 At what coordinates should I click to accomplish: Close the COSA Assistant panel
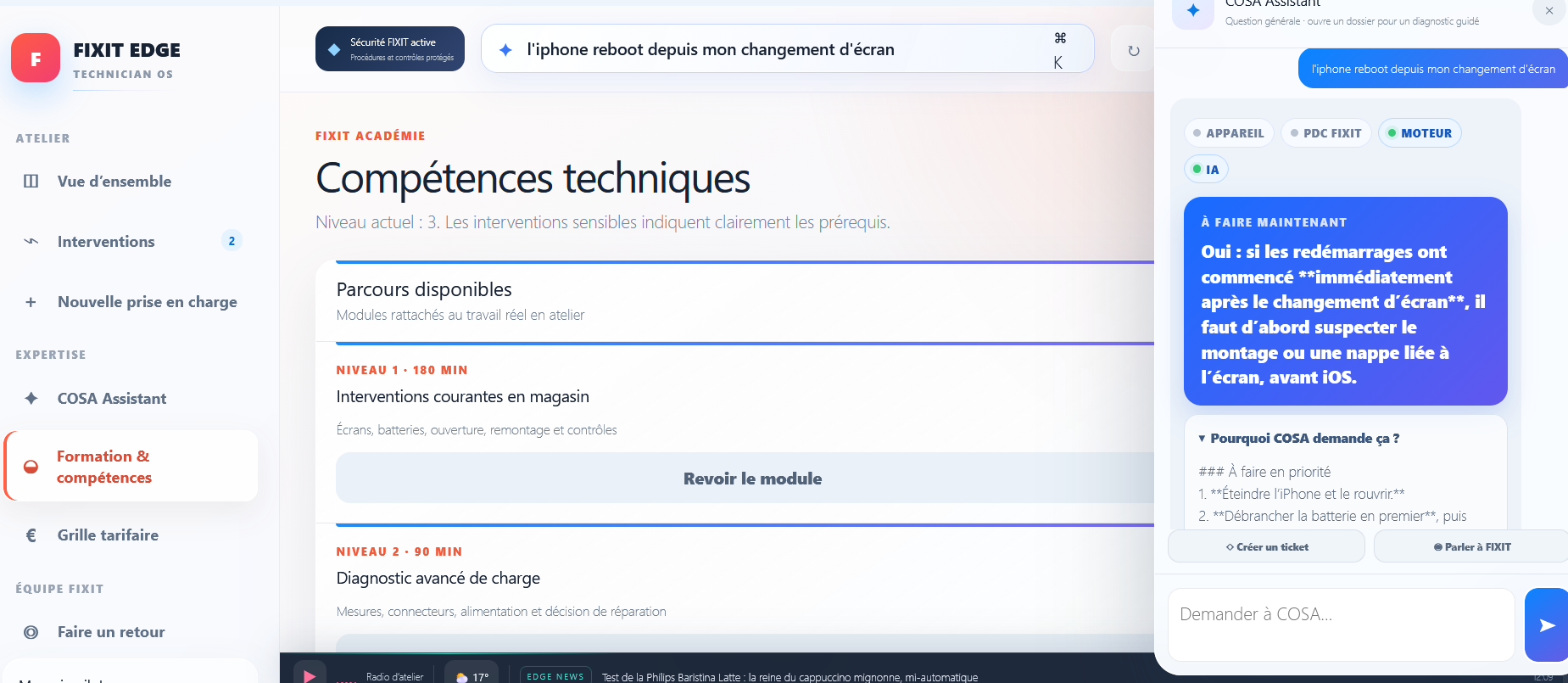click(x=1549, y=11)
